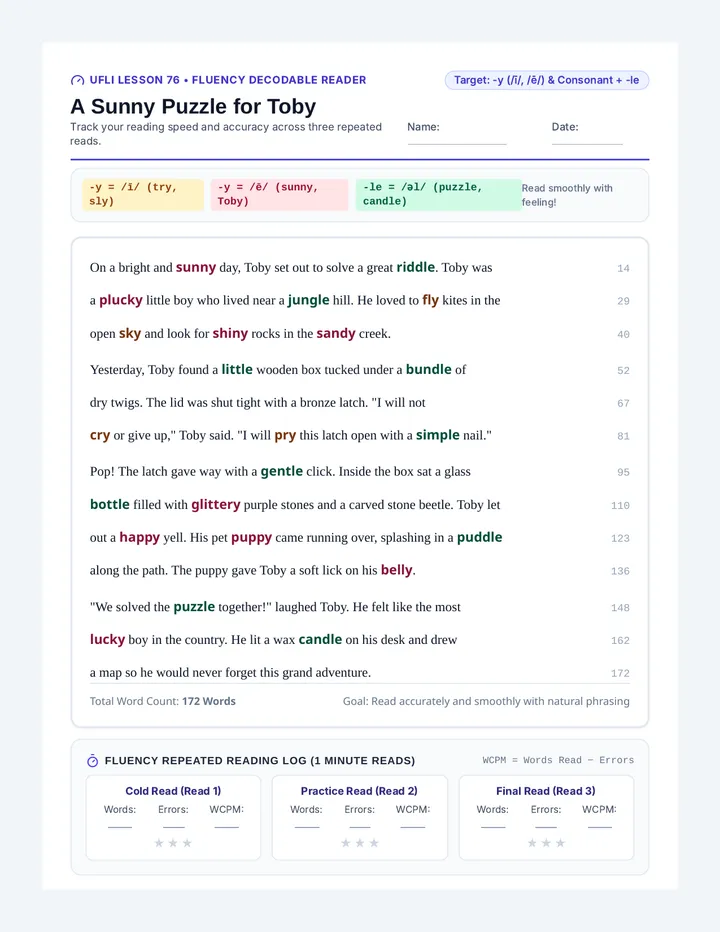
Task: Select the last star under Final Read
Action: (x=560, y=843)
